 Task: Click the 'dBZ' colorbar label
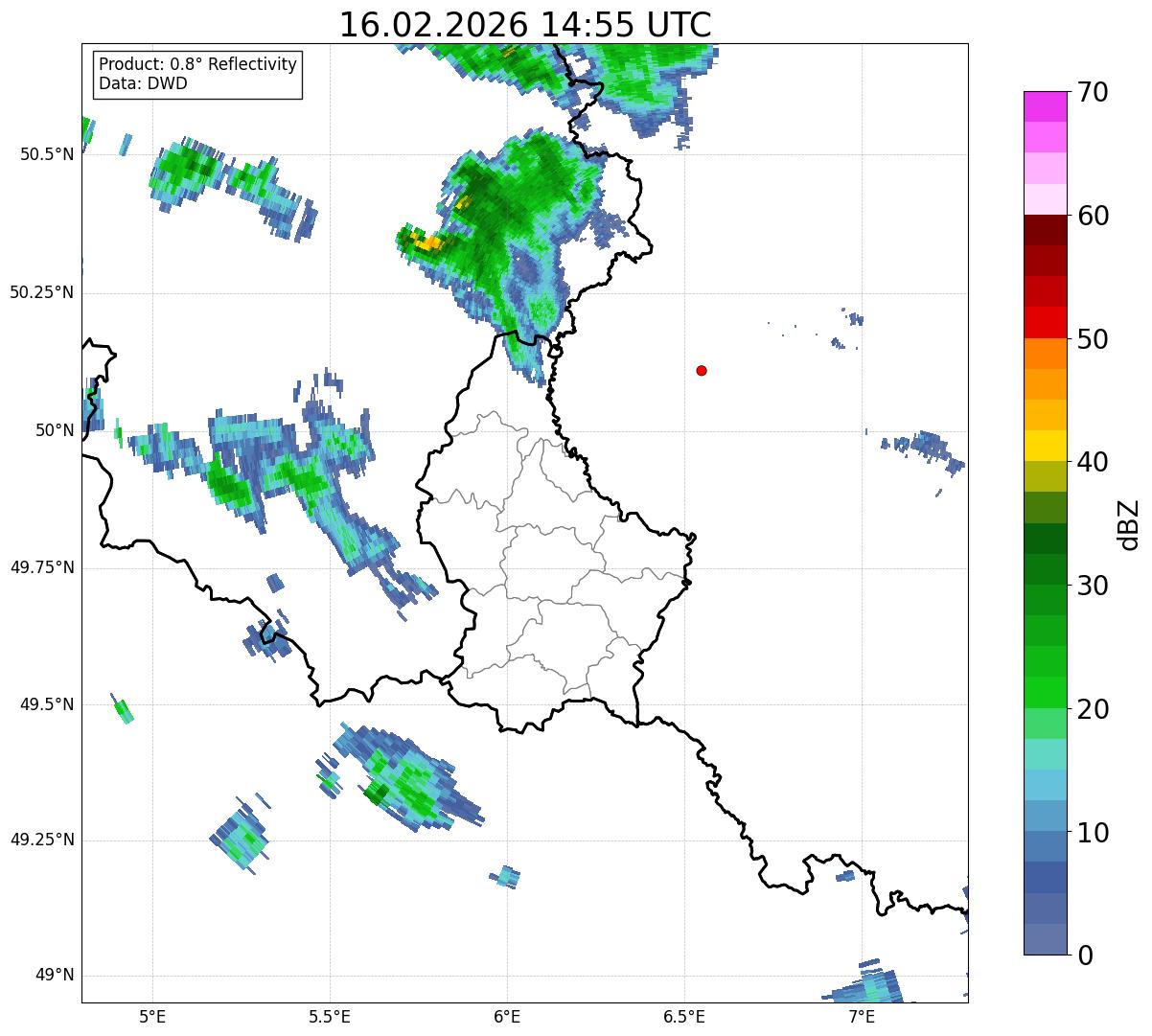tap(1128, 523)
